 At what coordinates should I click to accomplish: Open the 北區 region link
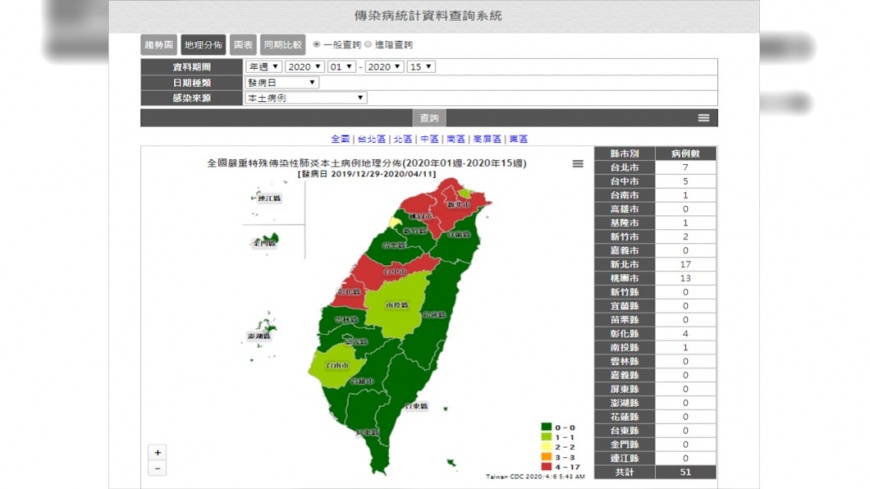(x=403, y=139)
